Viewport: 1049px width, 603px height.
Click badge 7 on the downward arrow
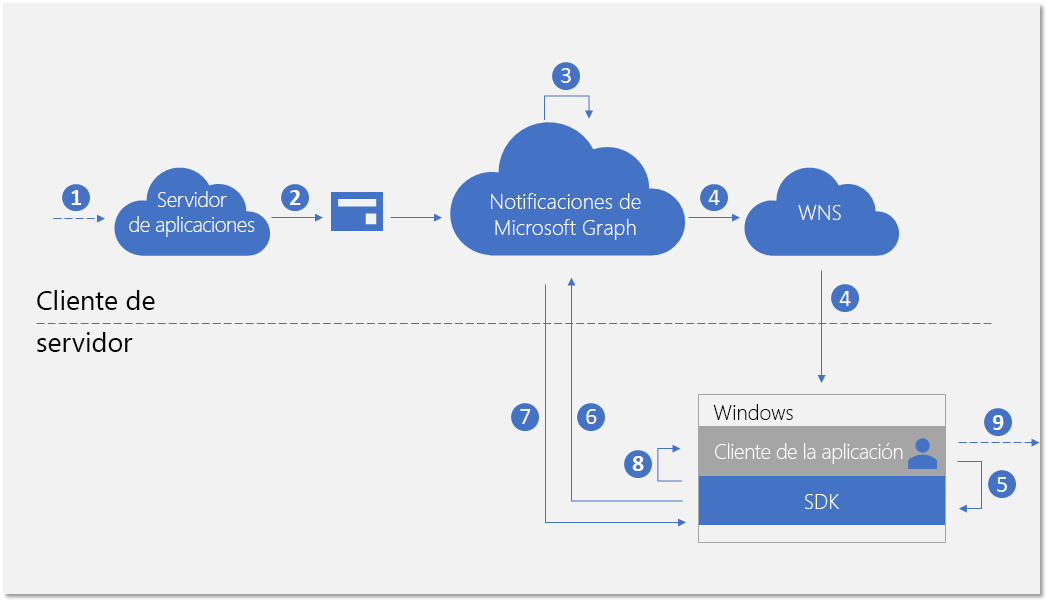click(524, 417)
